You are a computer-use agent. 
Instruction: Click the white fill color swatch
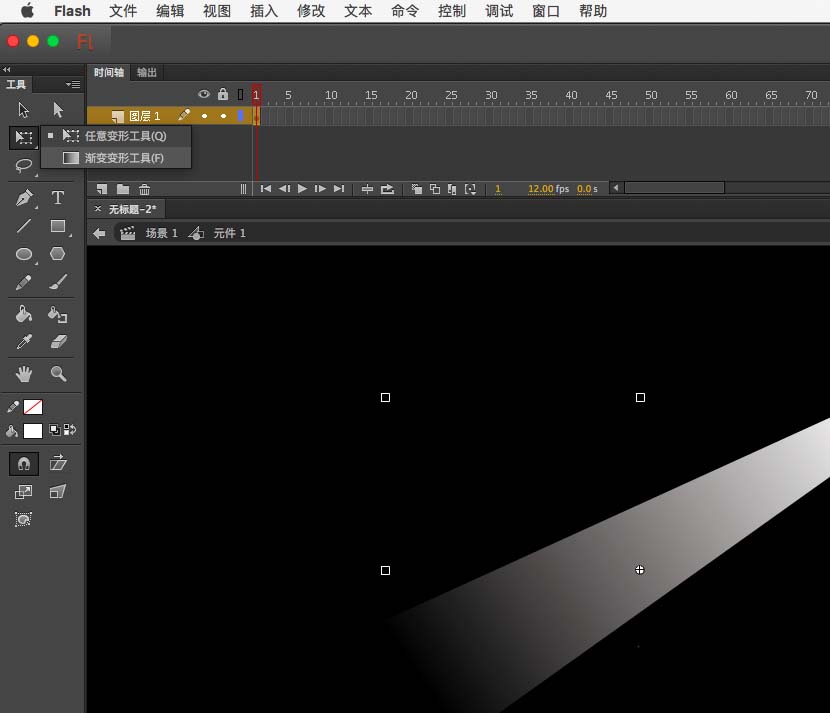[33, 431]
